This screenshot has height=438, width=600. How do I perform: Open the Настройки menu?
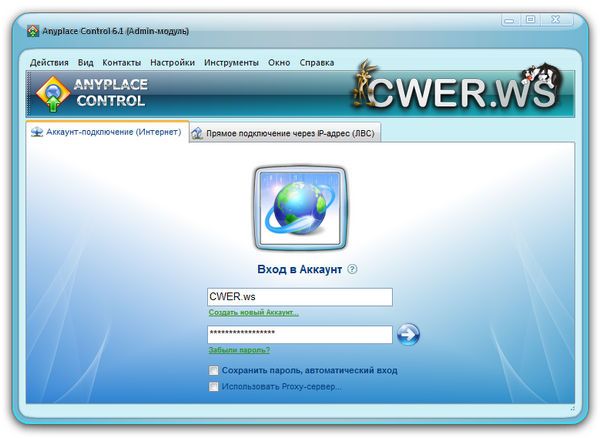173,62
